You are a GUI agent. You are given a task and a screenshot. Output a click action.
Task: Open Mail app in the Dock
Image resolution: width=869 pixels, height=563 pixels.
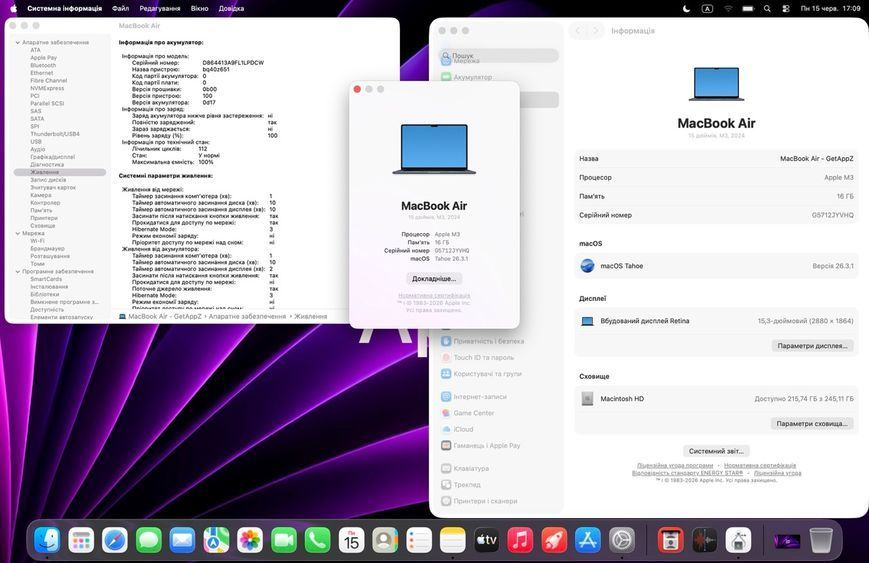pyautogui.click(x=182, y=540)
